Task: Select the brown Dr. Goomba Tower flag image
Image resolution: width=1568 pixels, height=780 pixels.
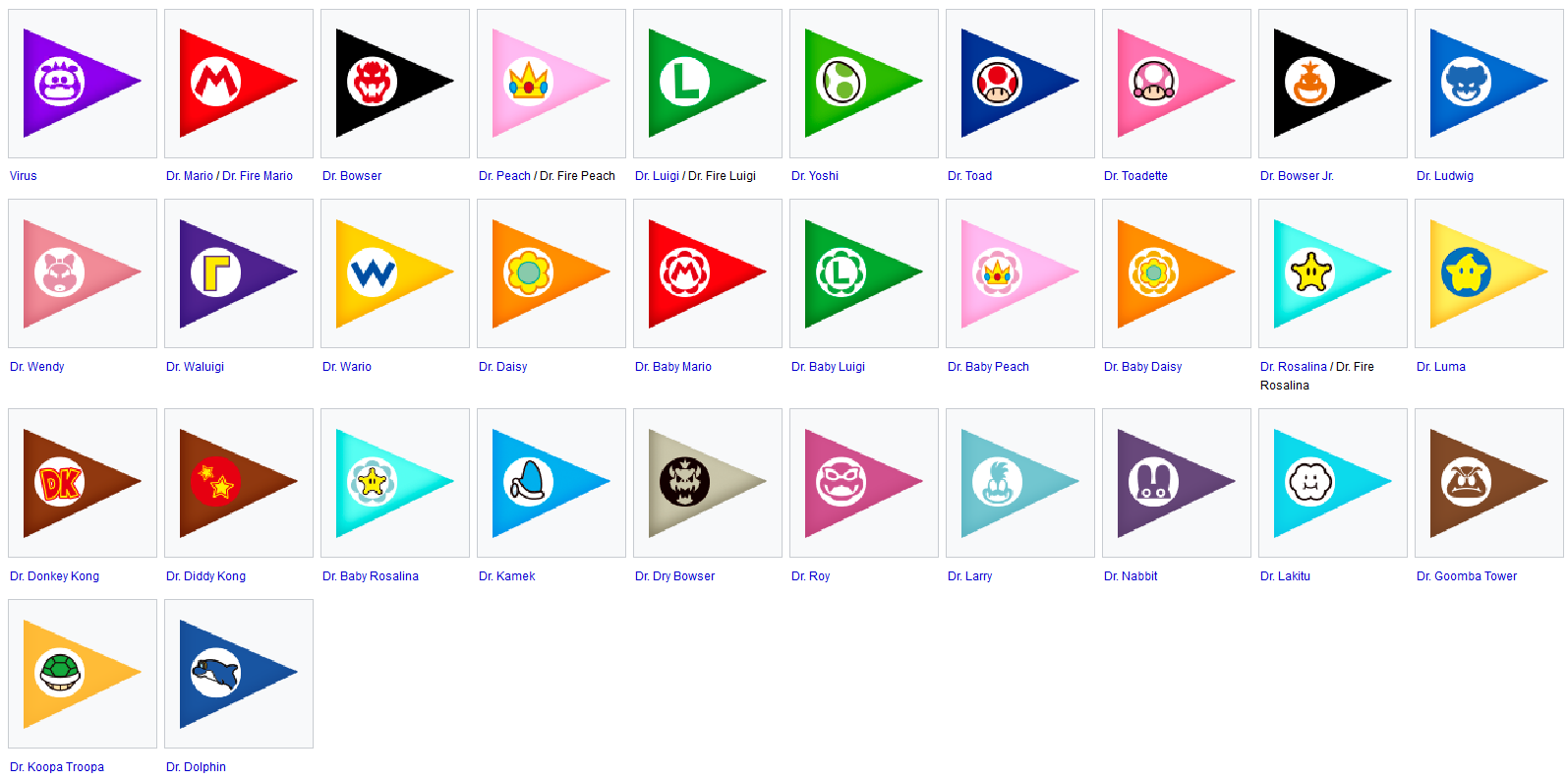Action: point(1489,483)
